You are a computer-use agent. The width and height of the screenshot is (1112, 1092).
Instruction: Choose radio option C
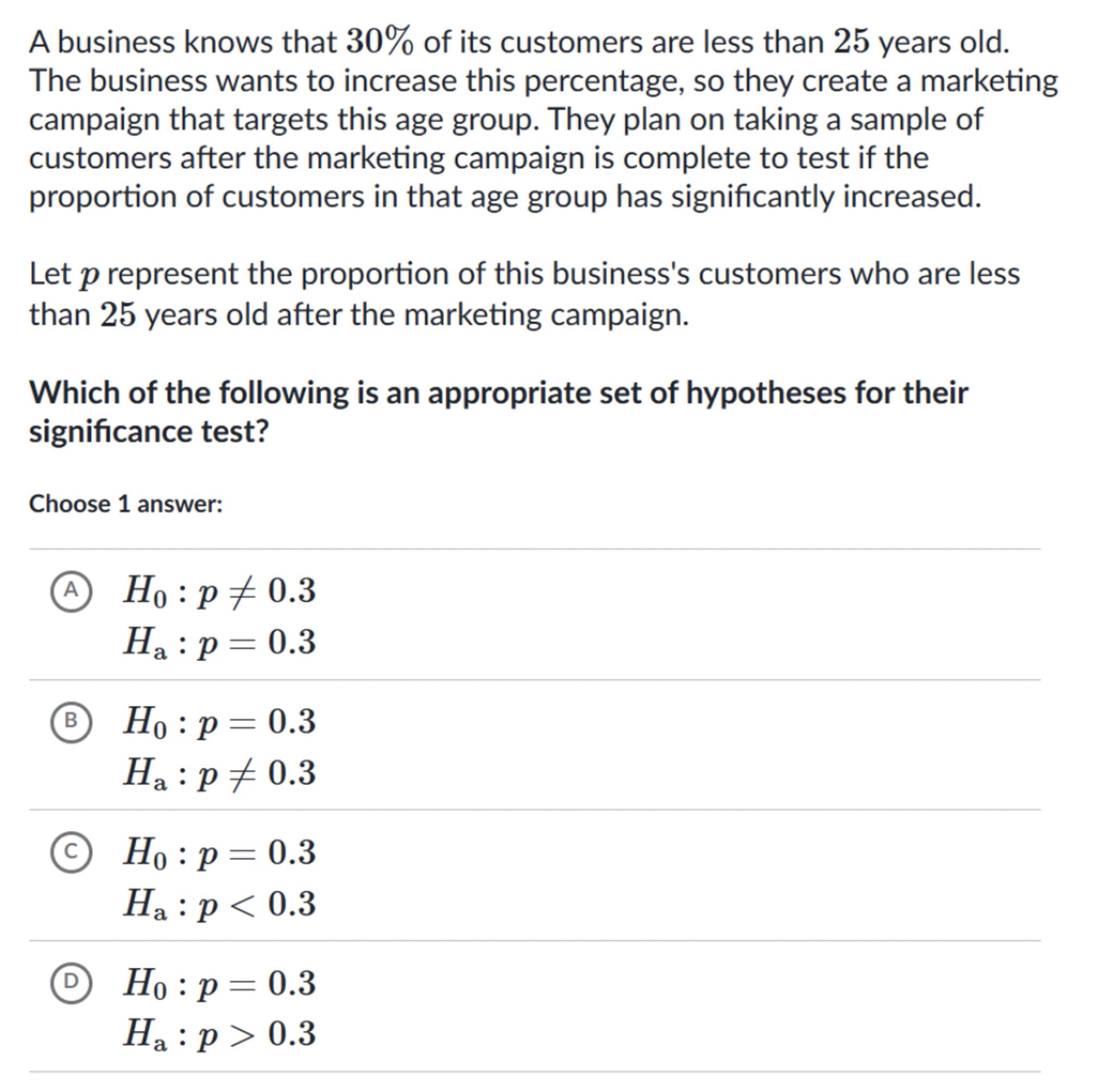point(71,852)
